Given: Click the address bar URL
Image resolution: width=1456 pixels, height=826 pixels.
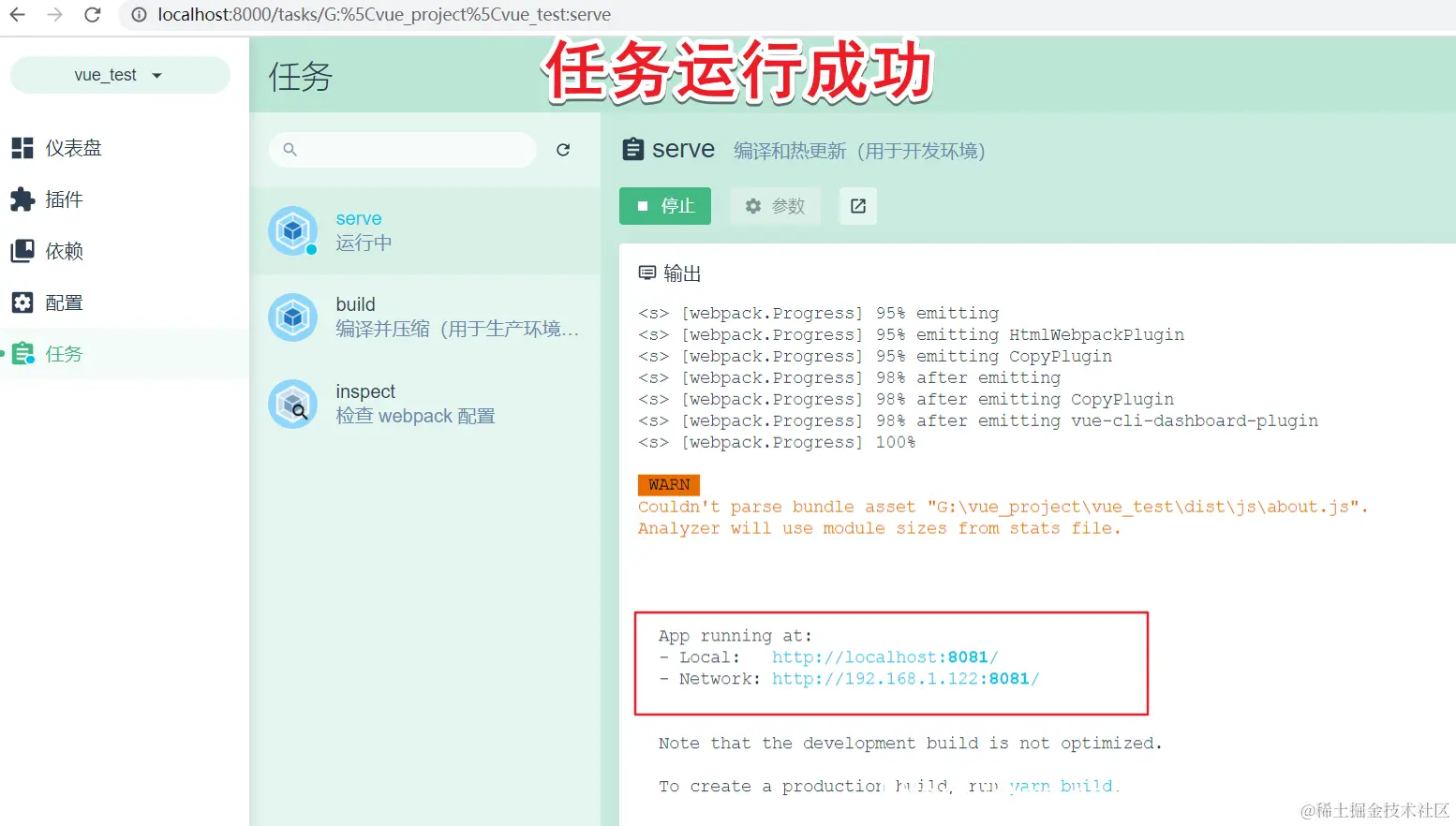Looking at the screenshot, I should 384,15.
